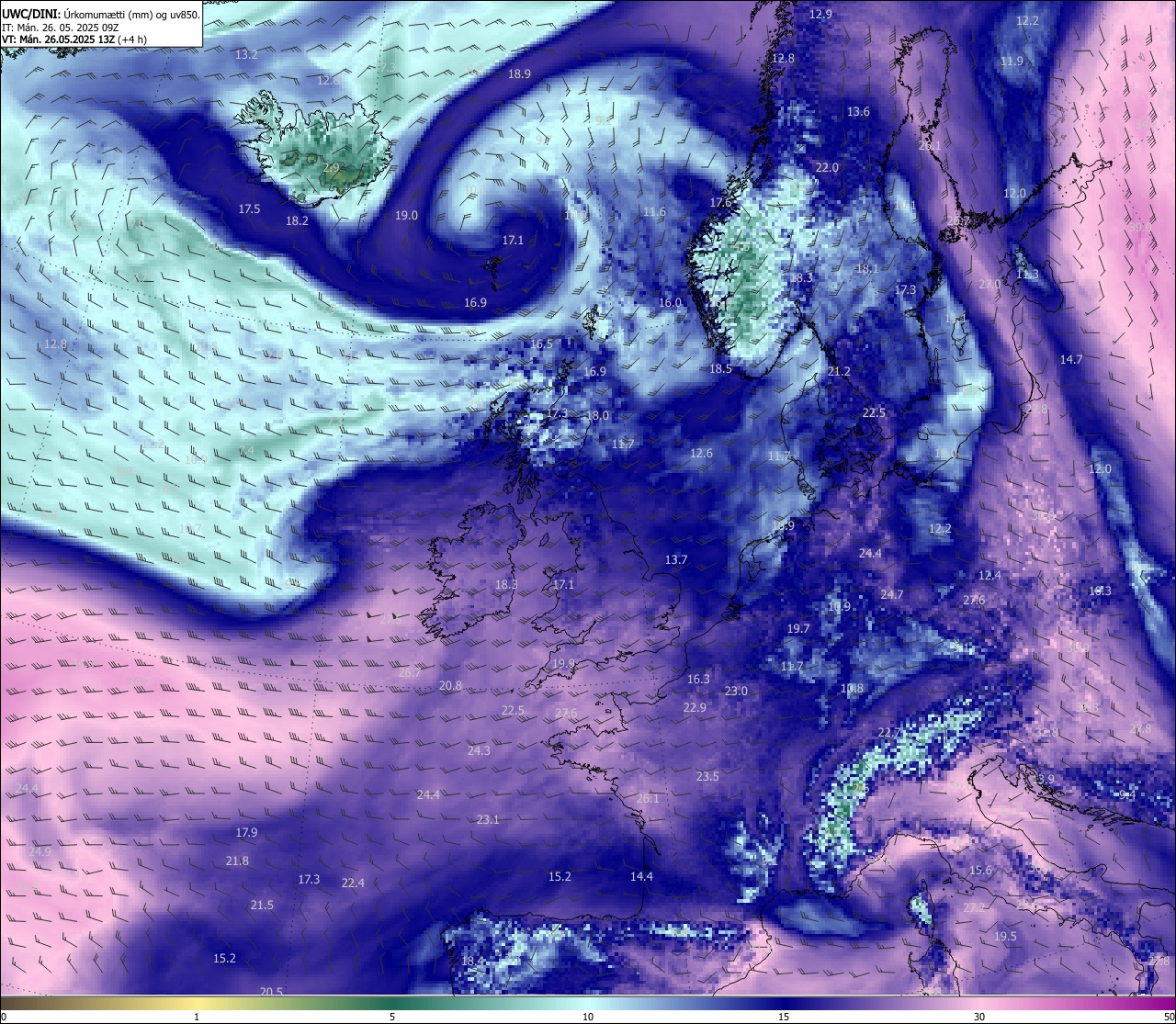Screen dimensions: 1176x1024
Task: Click the 18.1 value label over Sweden
Action: click(867, 269)
